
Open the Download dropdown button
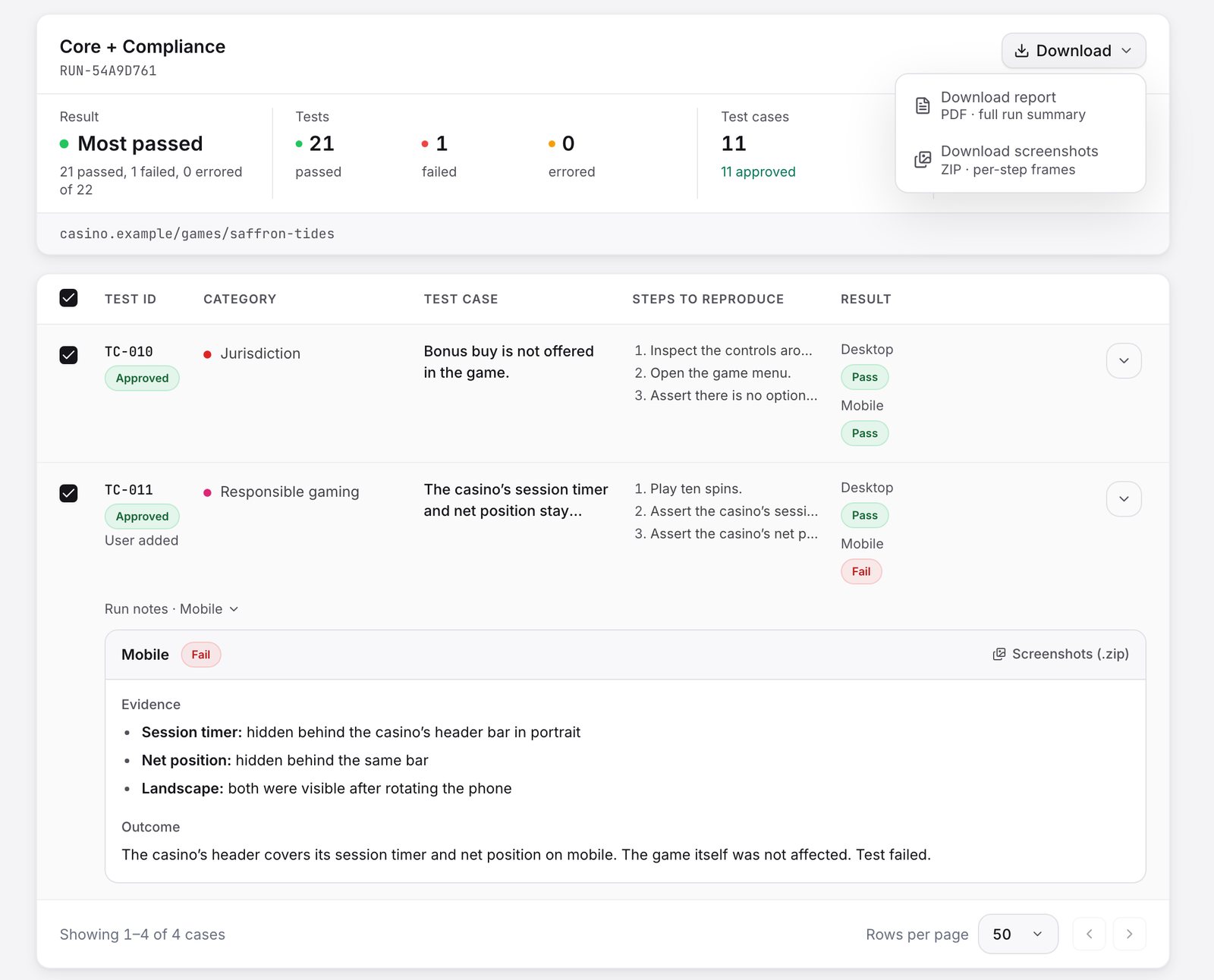[x=1074, y=51]
